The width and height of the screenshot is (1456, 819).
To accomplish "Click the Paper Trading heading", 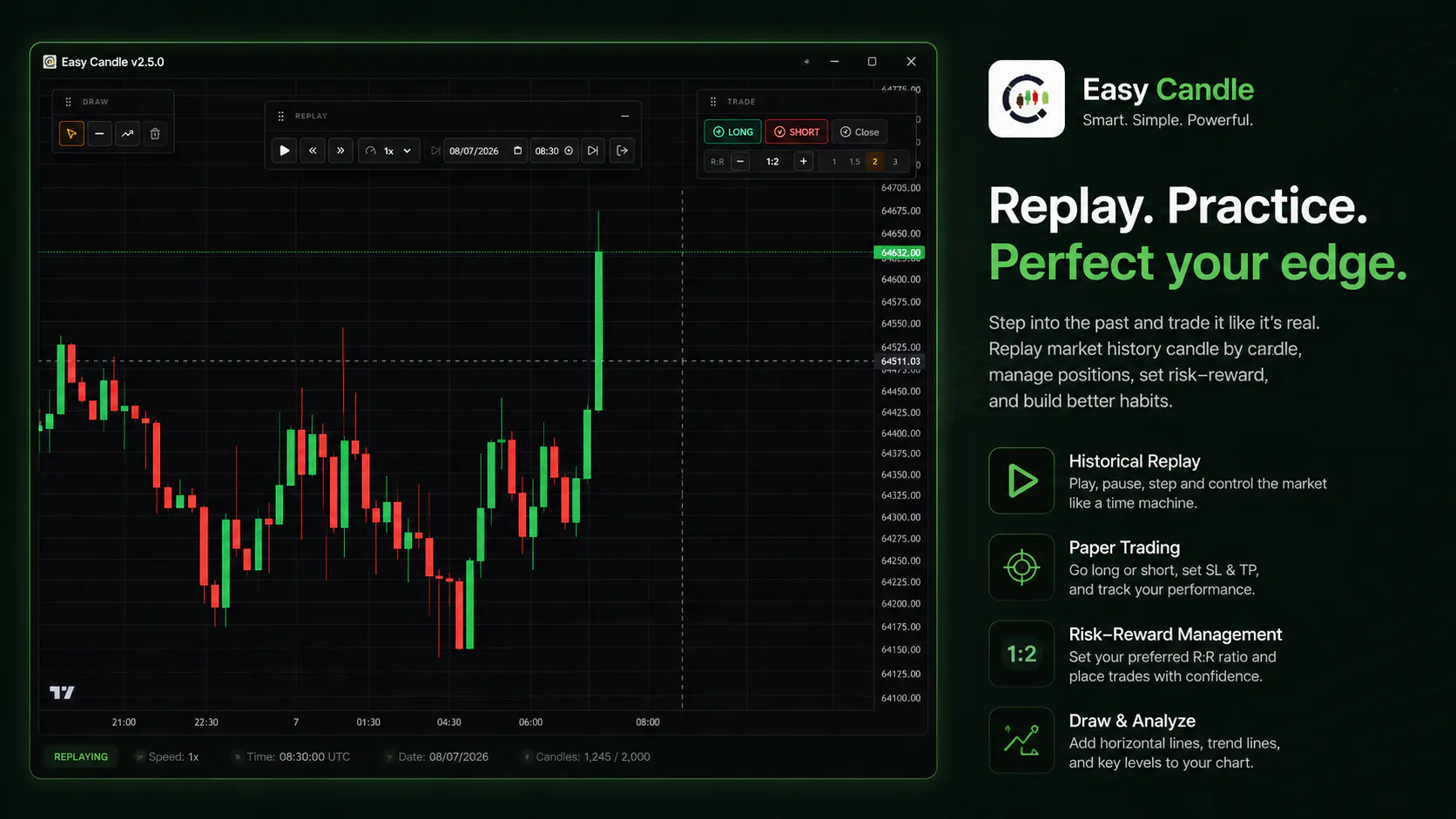I will [x=1124, y=547].
